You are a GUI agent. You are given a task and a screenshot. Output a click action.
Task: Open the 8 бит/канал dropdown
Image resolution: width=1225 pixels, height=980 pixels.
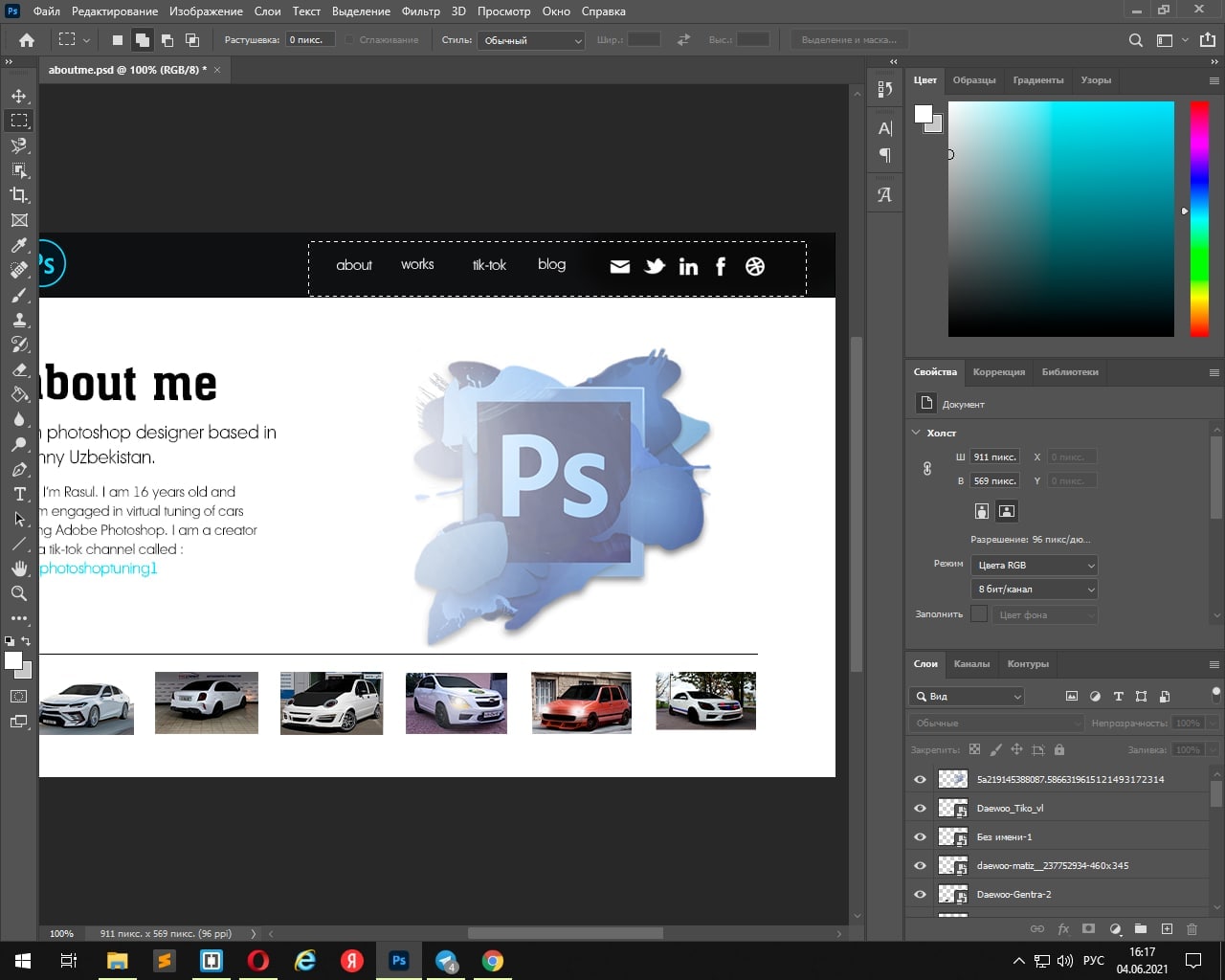[x=1034, y=589]
